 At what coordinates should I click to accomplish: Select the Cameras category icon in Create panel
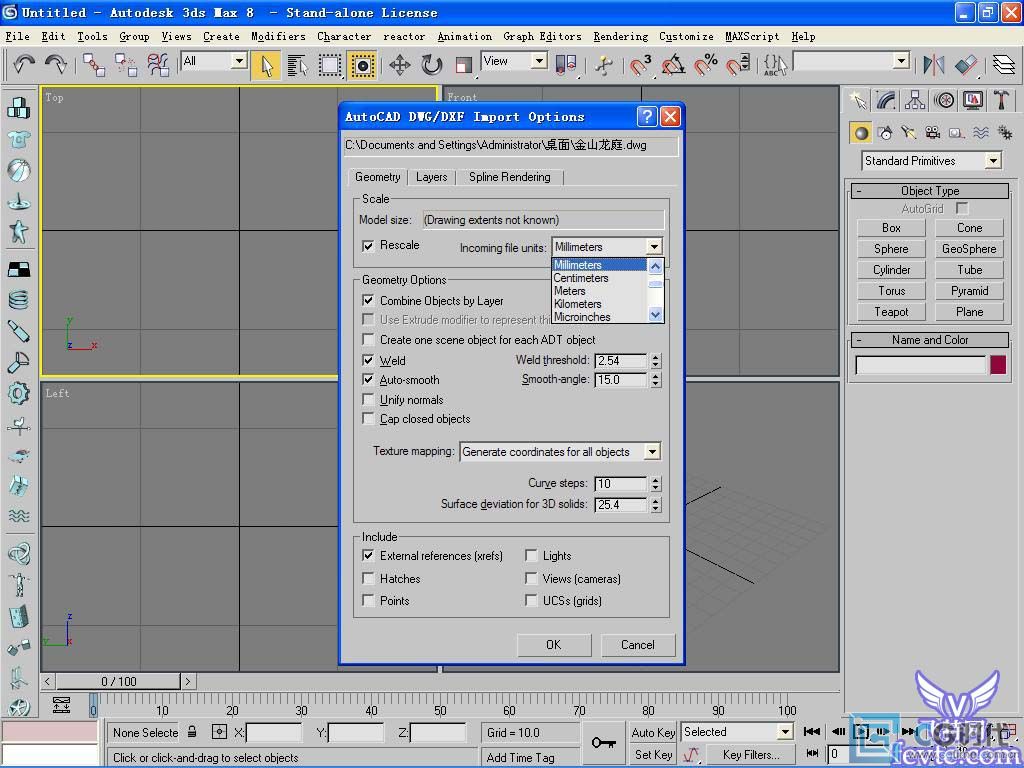(933, 133)
